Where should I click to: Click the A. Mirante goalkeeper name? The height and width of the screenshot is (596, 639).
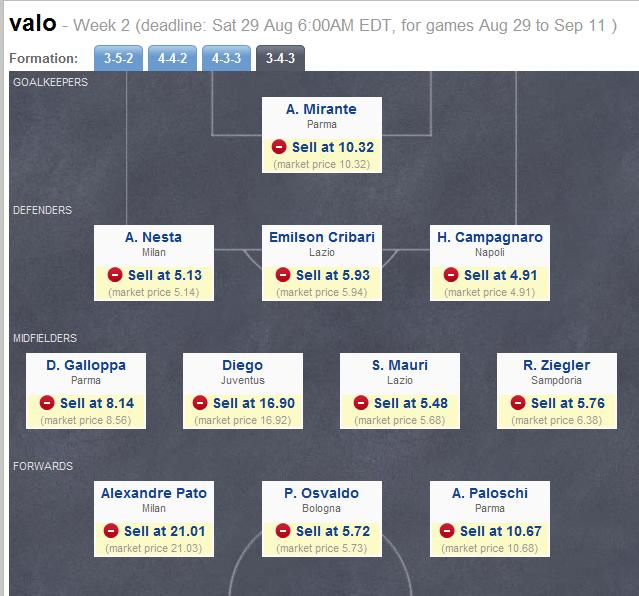click(322, 109)
